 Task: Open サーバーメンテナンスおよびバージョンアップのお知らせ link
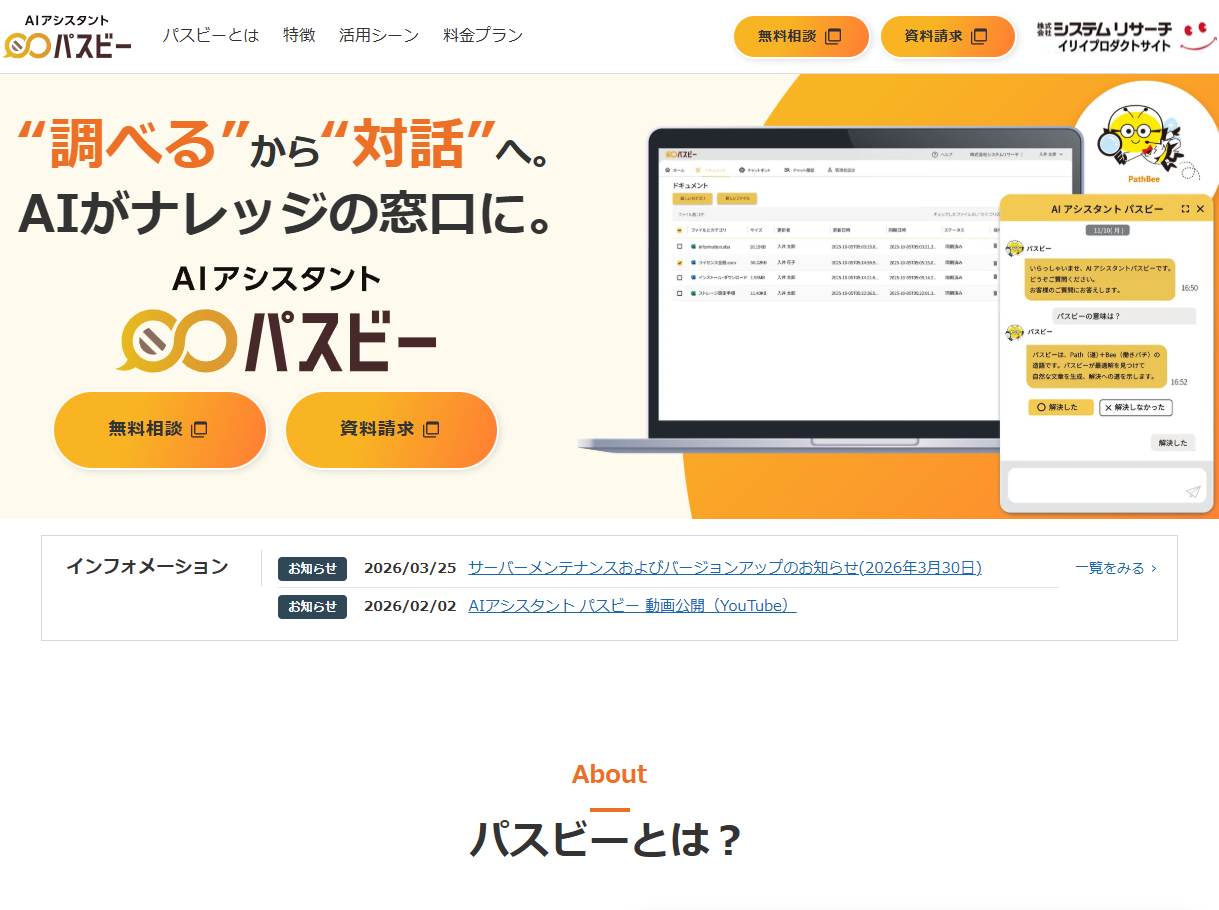[725, 568]
